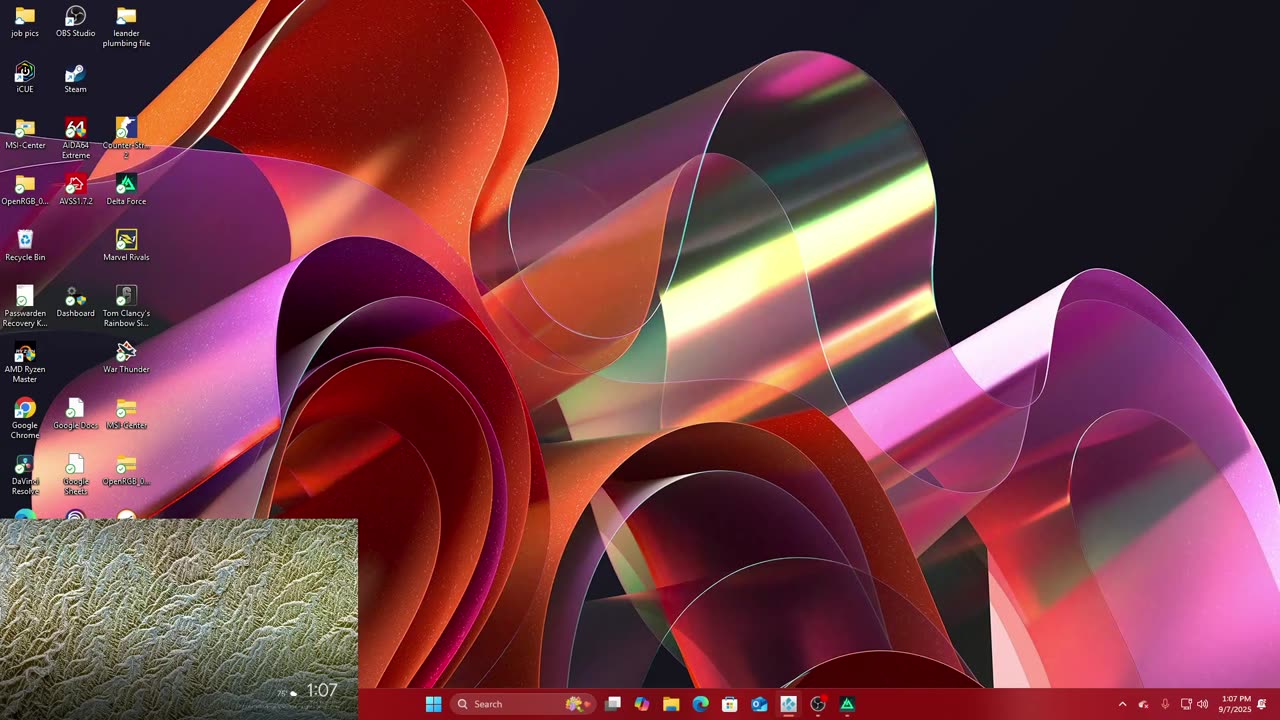Select Tom Clancy's Rainbow Six icon
Viewport: 1280px width, 720px height.
[x=126, y=307]
